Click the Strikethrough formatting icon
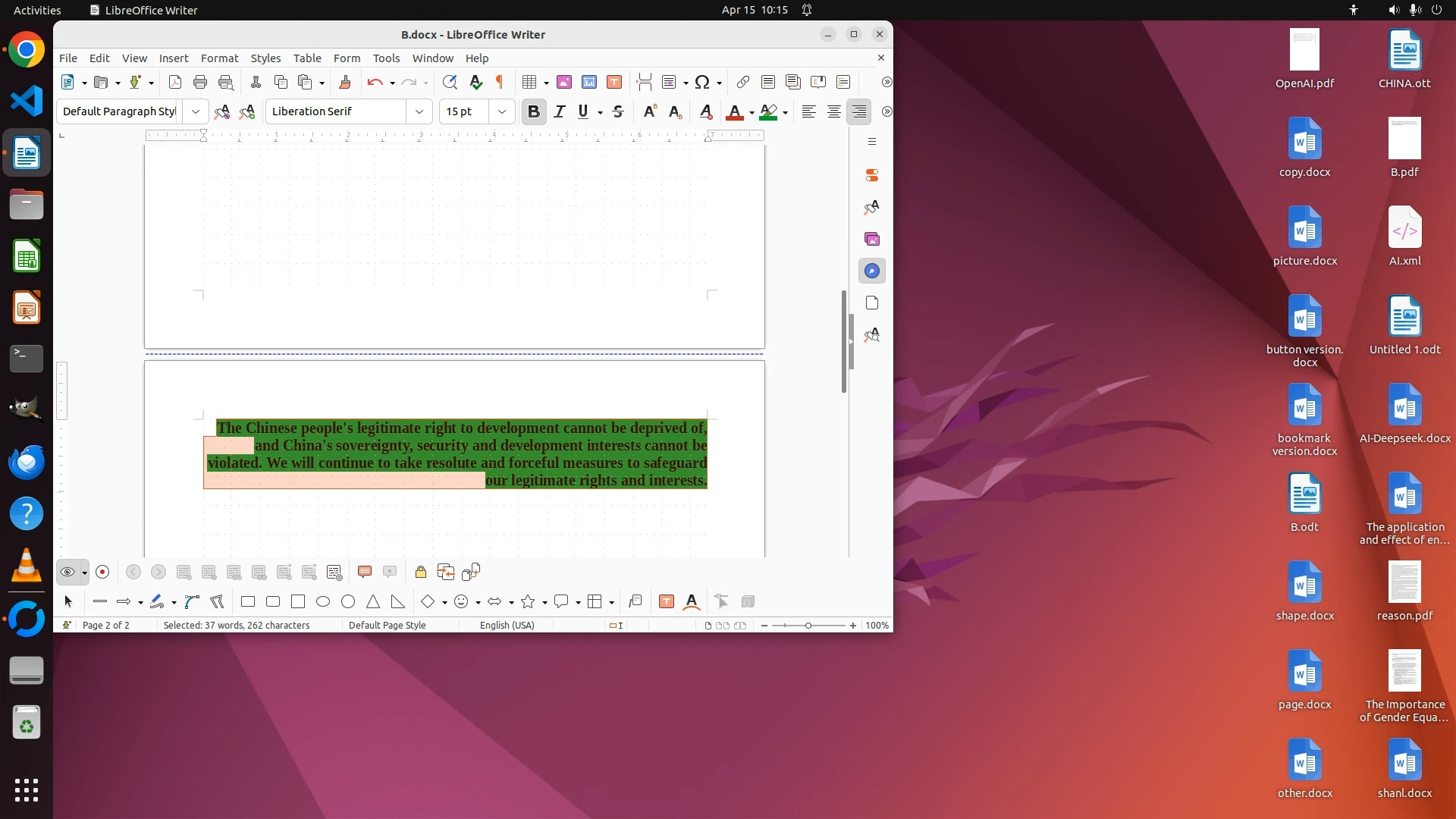The image size is (1456, 819). pyautogui.click(x=618, y=112)
